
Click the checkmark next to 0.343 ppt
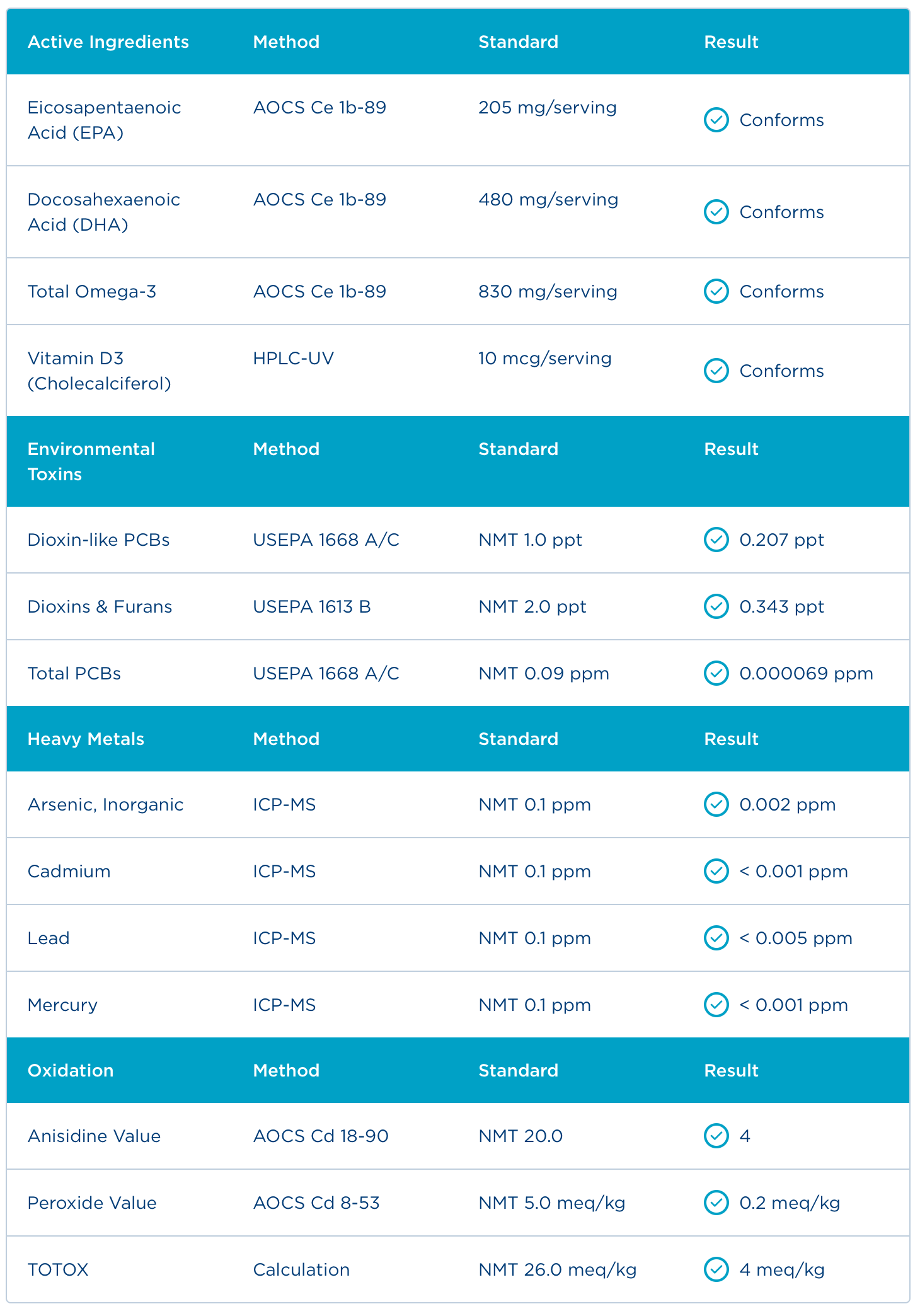(716, 606)
